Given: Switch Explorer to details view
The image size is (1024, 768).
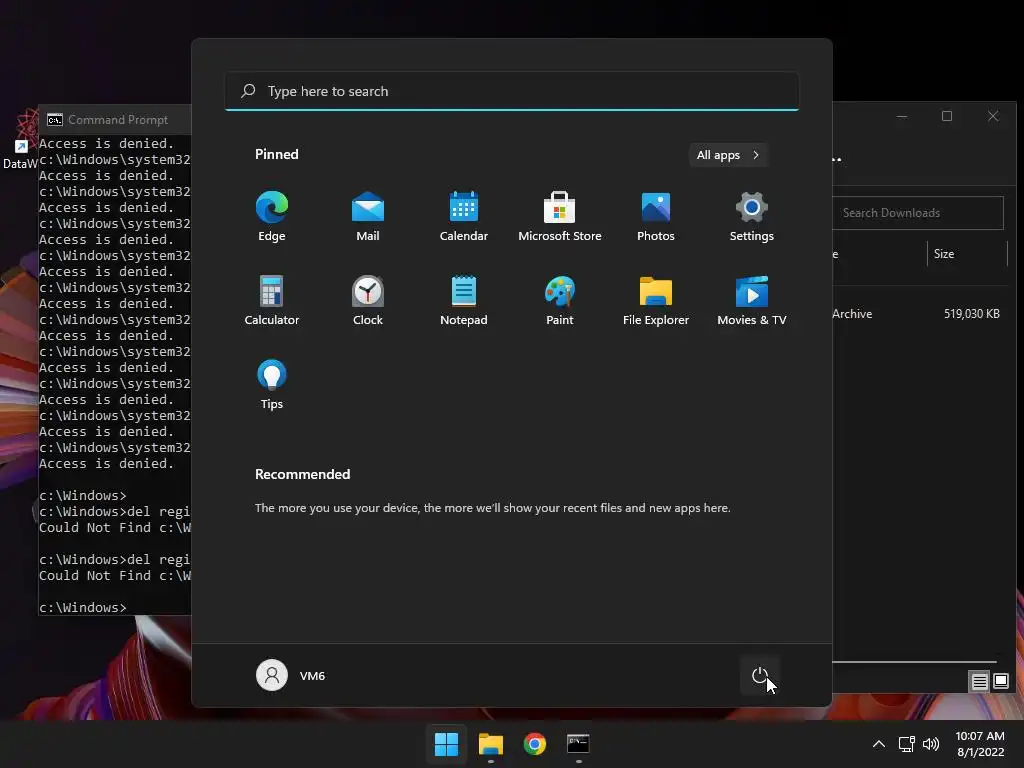Looking at the screenshot, I should 979,682.
